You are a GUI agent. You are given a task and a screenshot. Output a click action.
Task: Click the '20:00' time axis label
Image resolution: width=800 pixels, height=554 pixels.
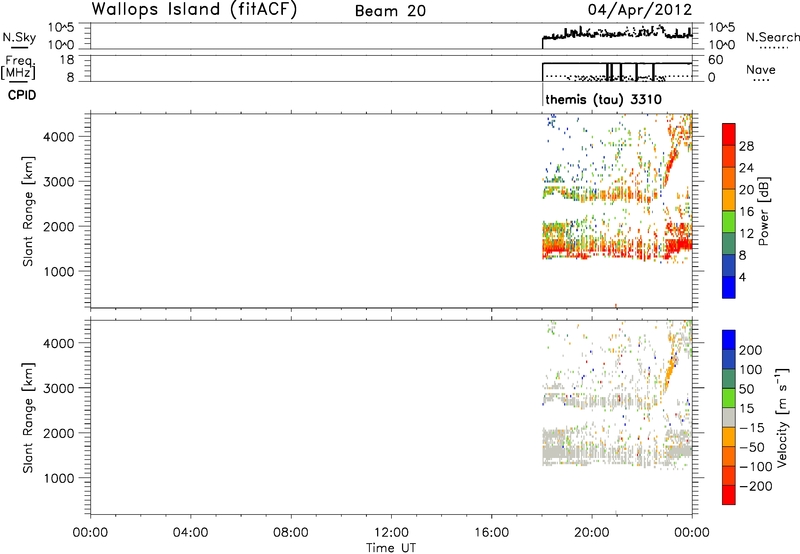[x=592, y=533]
